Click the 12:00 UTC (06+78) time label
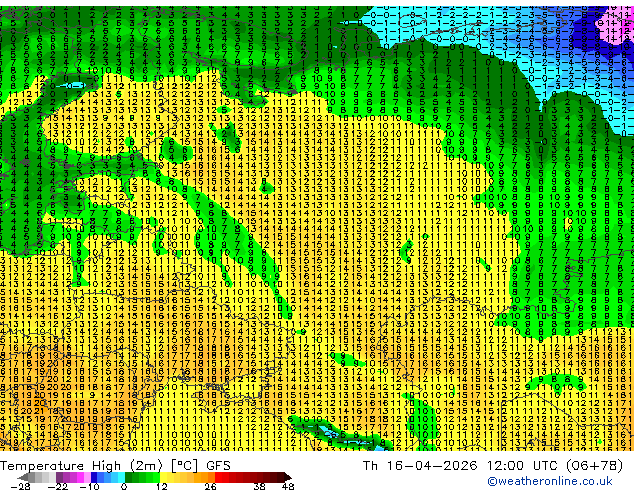 click(x=555, y=466)
